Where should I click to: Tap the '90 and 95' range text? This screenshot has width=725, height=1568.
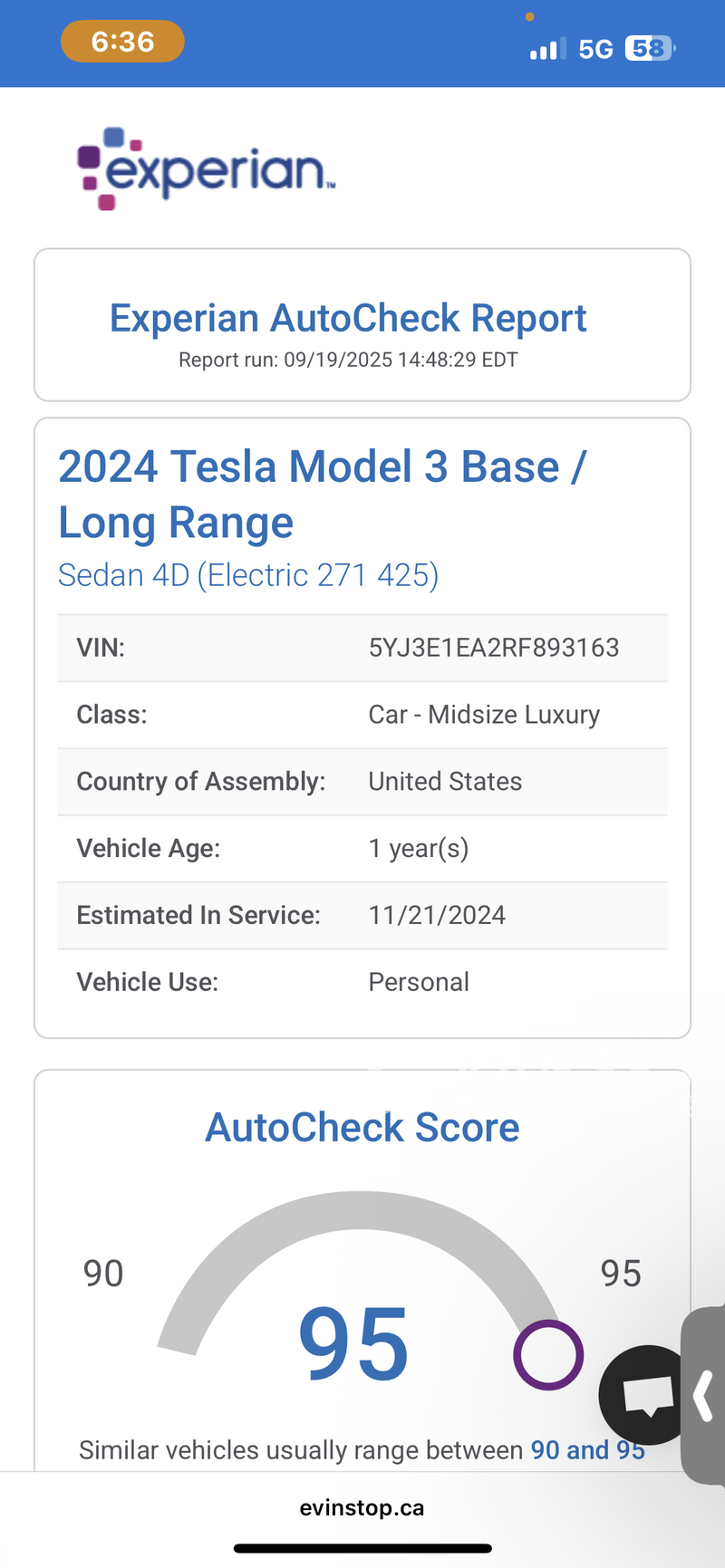(x=587, y=1450)
